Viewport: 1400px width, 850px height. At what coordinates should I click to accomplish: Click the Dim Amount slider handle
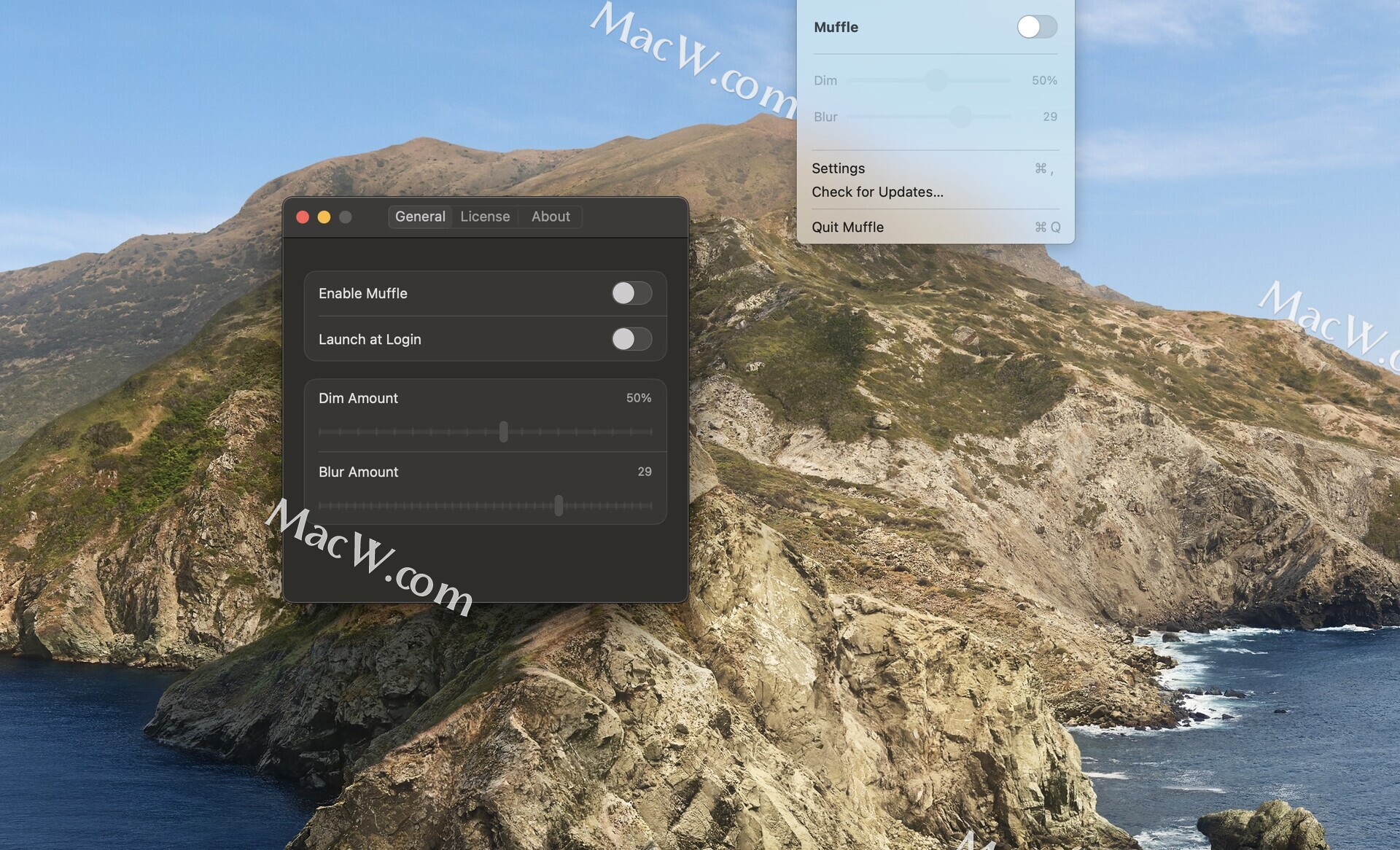click(503, 432)
